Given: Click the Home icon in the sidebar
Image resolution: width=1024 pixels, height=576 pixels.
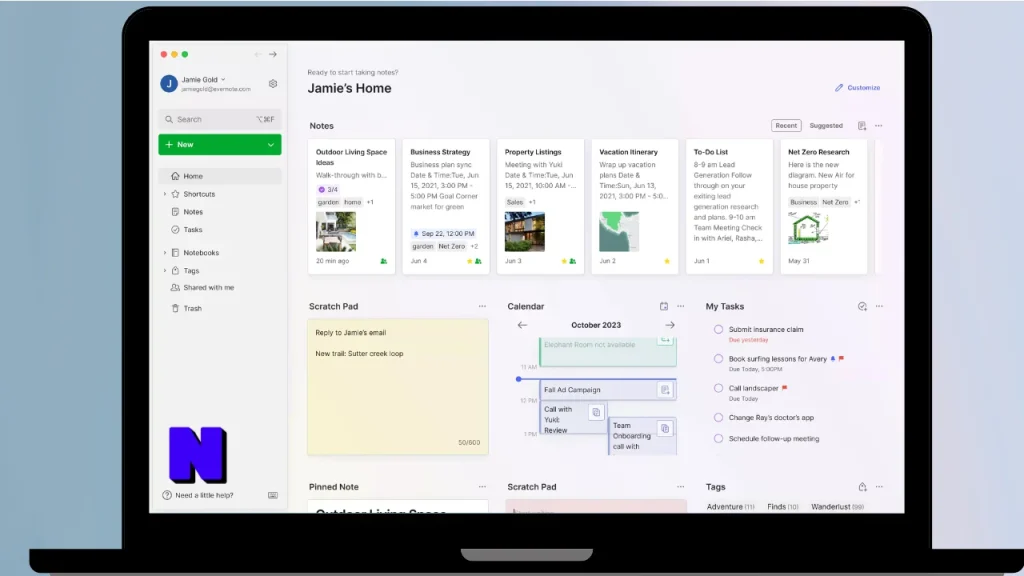Looking at the screenshot, I should click(x=175, y=176).
